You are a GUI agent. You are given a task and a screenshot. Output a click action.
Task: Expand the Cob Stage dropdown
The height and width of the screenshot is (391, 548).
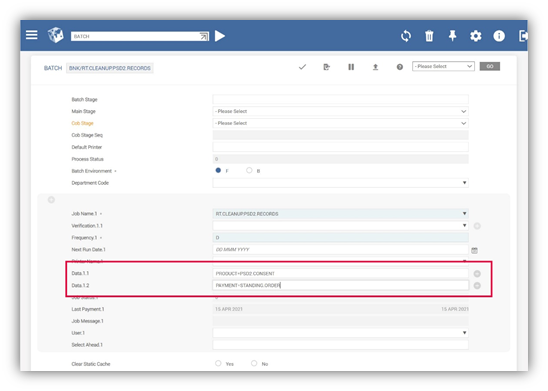(340, 123)
